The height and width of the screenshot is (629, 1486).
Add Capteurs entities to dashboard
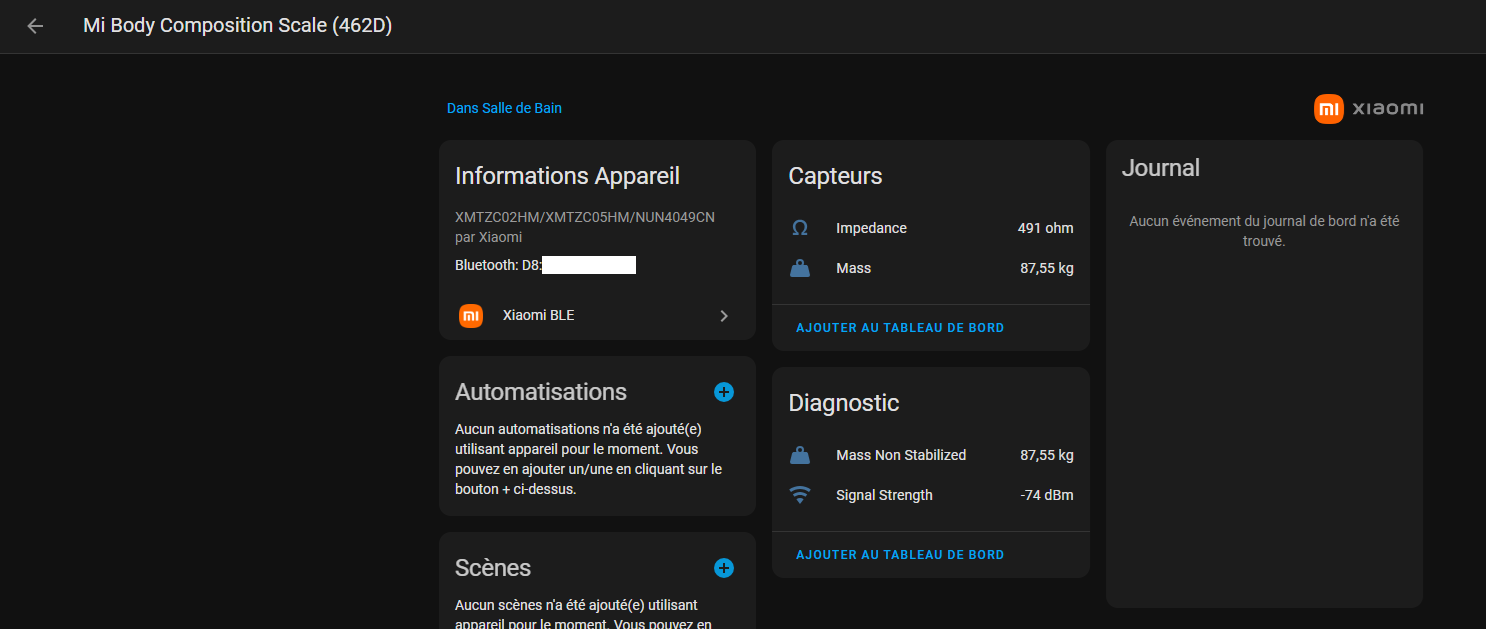click(900, 328)
